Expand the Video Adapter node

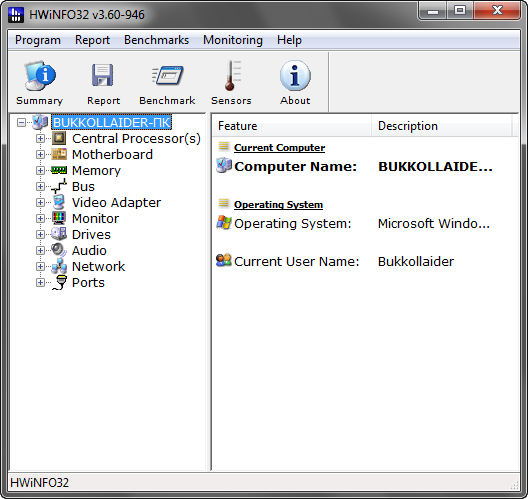click(x=40, y=202)
